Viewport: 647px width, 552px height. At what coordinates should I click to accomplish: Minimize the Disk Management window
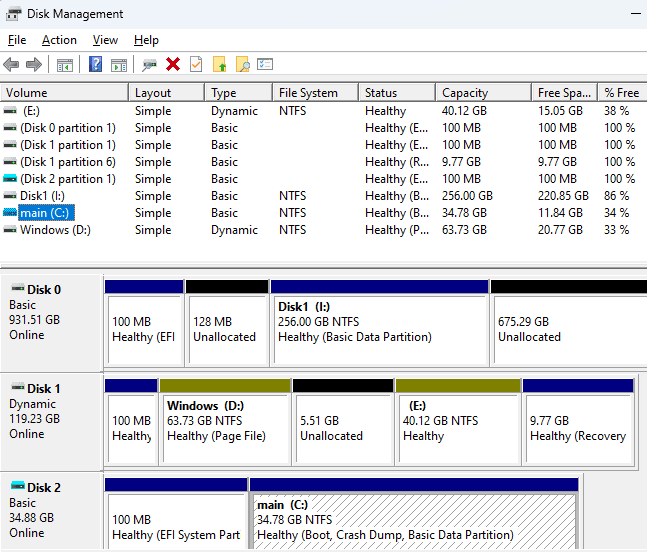pyautogui.click(x=636, y=14)
